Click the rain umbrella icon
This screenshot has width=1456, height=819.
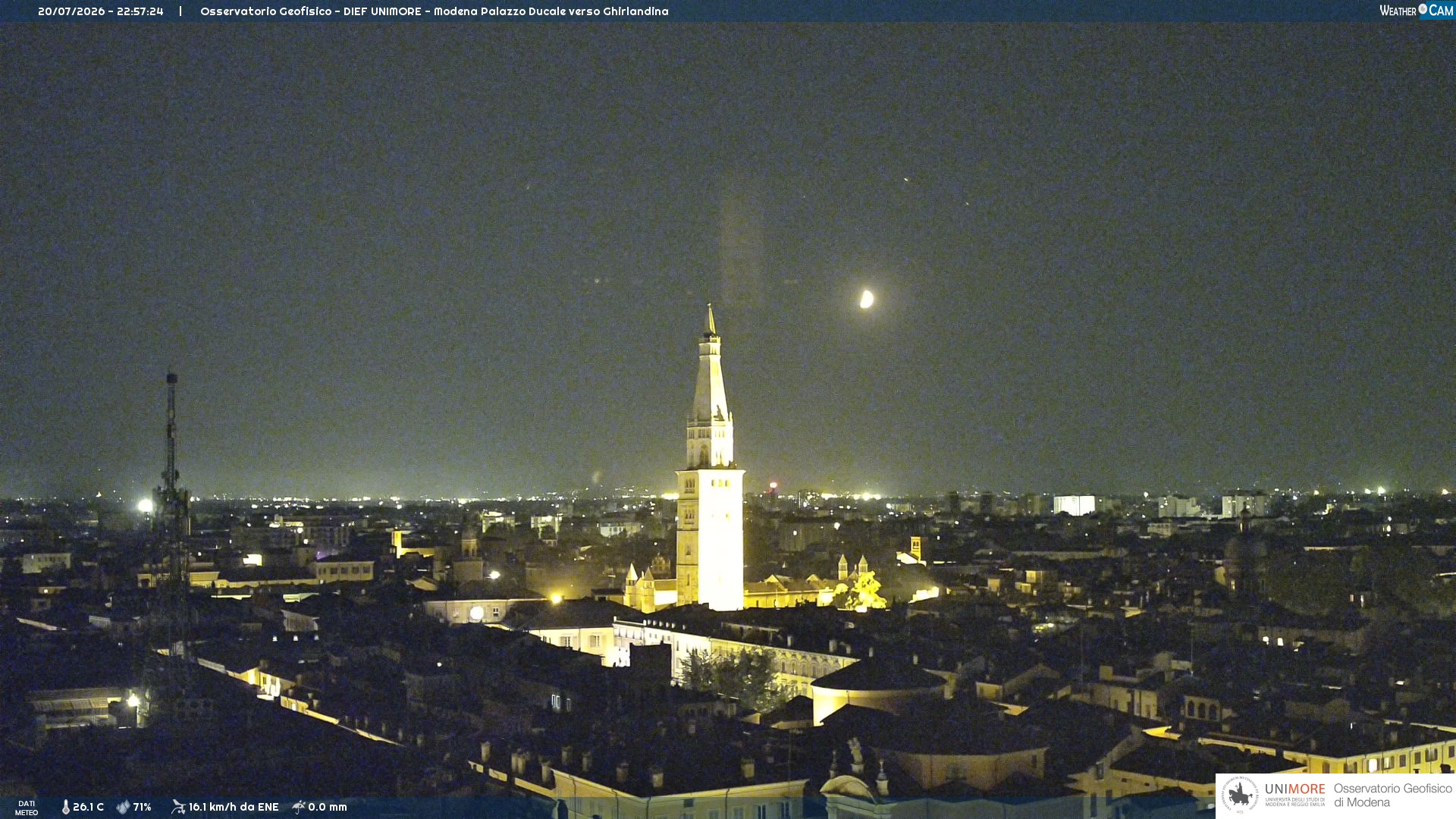298,807
